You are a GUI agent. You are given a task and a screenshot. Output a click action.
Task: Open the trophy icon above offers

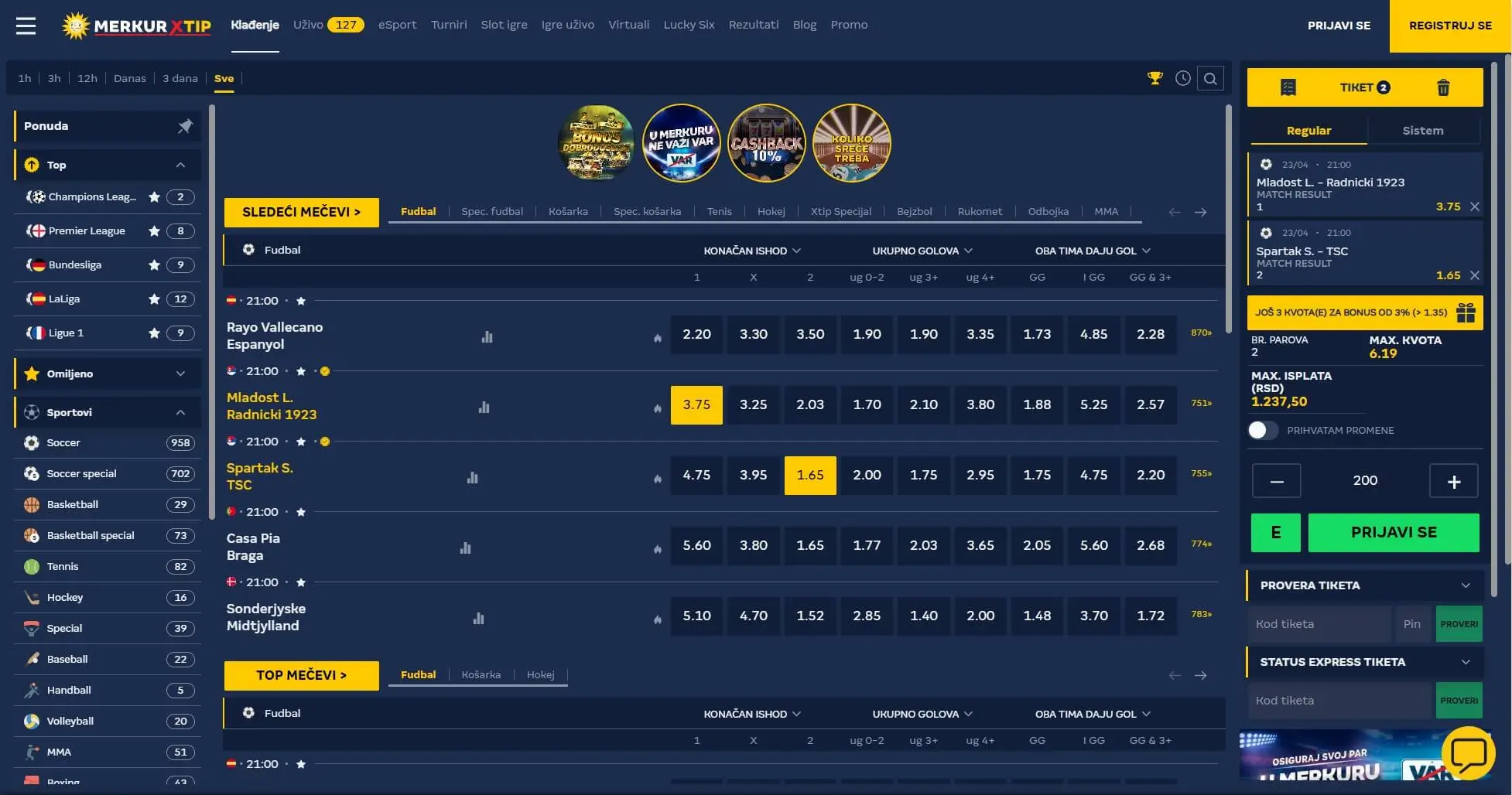(1155, 78)
